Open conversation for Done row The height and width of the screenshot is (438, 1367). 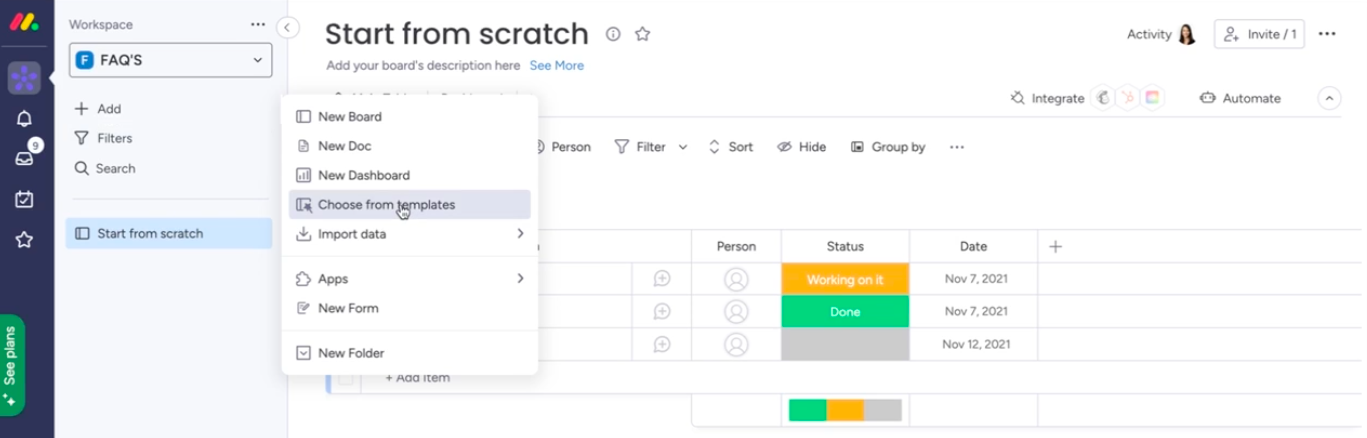tap(661, 312)
